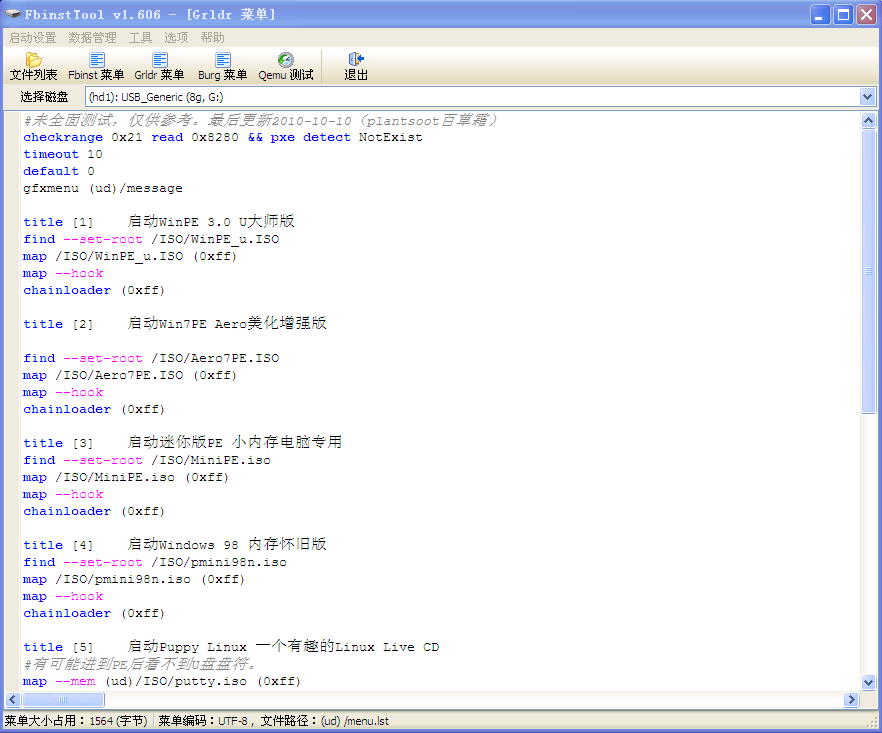The height and width of the screenshot is (733, 882).
Task: Click the #有可能进到PE comment line
Action: 140,664
